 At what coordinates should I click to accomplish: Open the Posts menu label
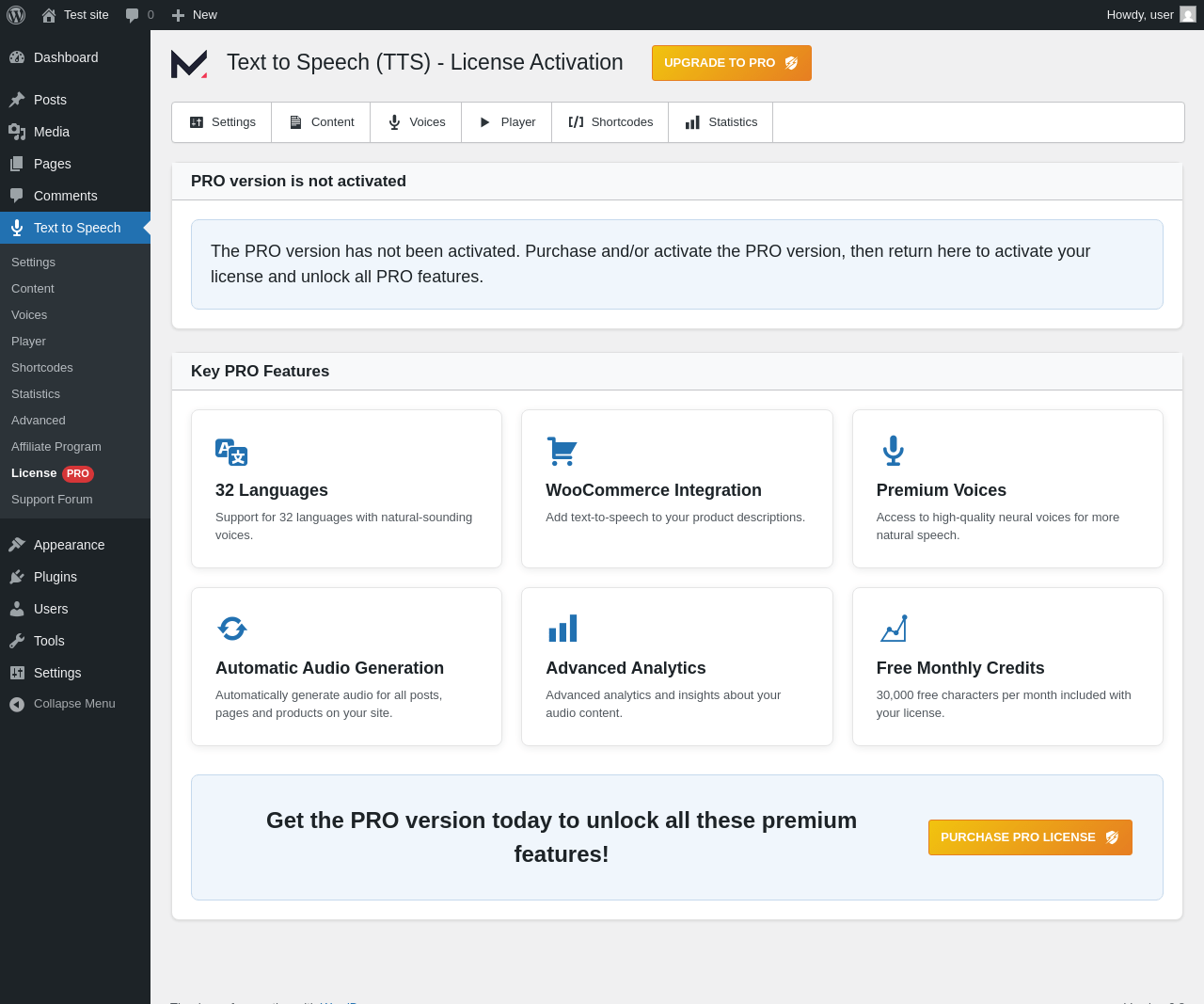[x=50, y=100]
